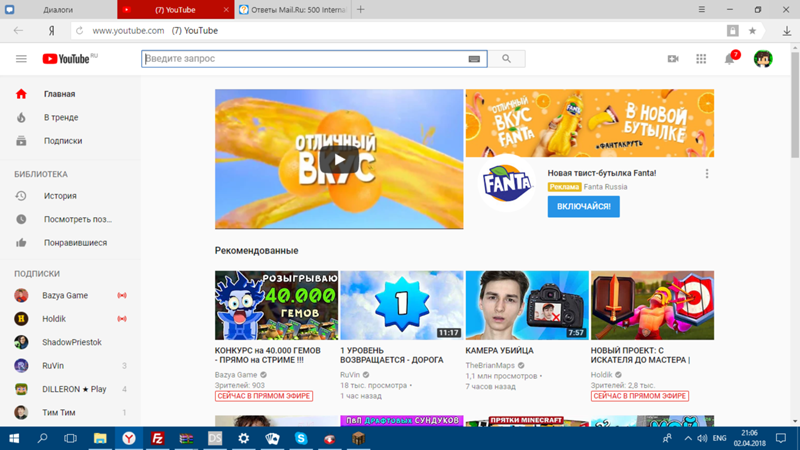800x450 pixels.
Task: Play the Fanta ad video
Action: (339, 160)
